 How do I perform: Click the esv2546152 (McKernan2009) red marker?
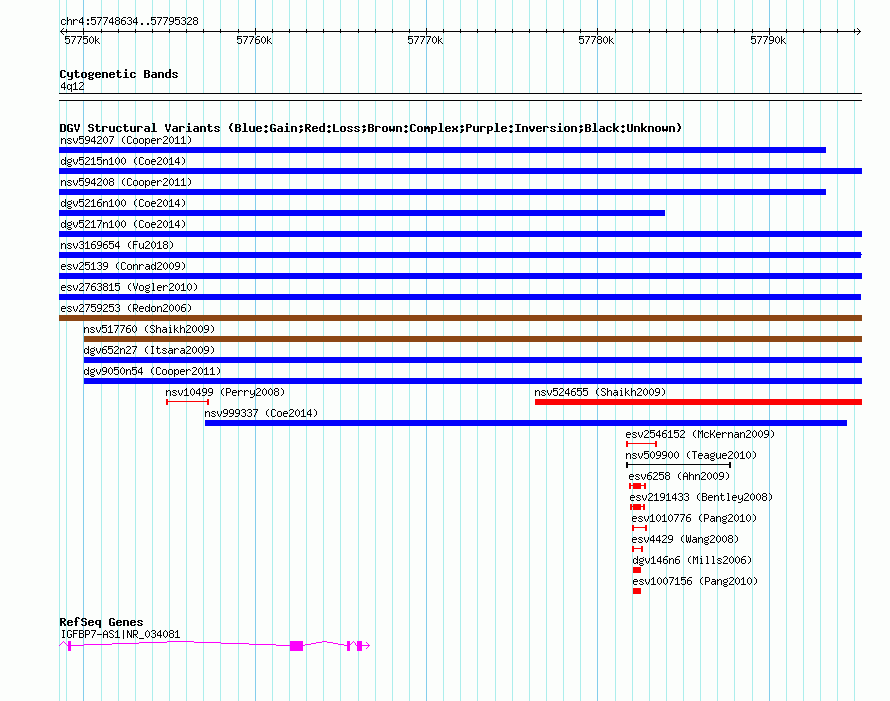tap(641, 444)
